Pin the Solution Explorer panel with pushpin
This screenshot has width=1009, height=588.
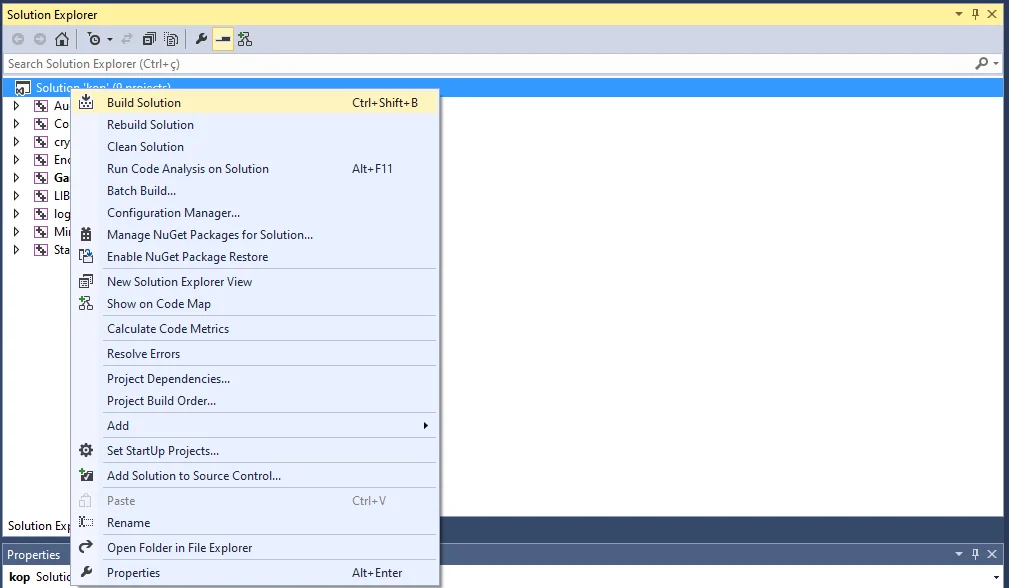coord(976,14)
